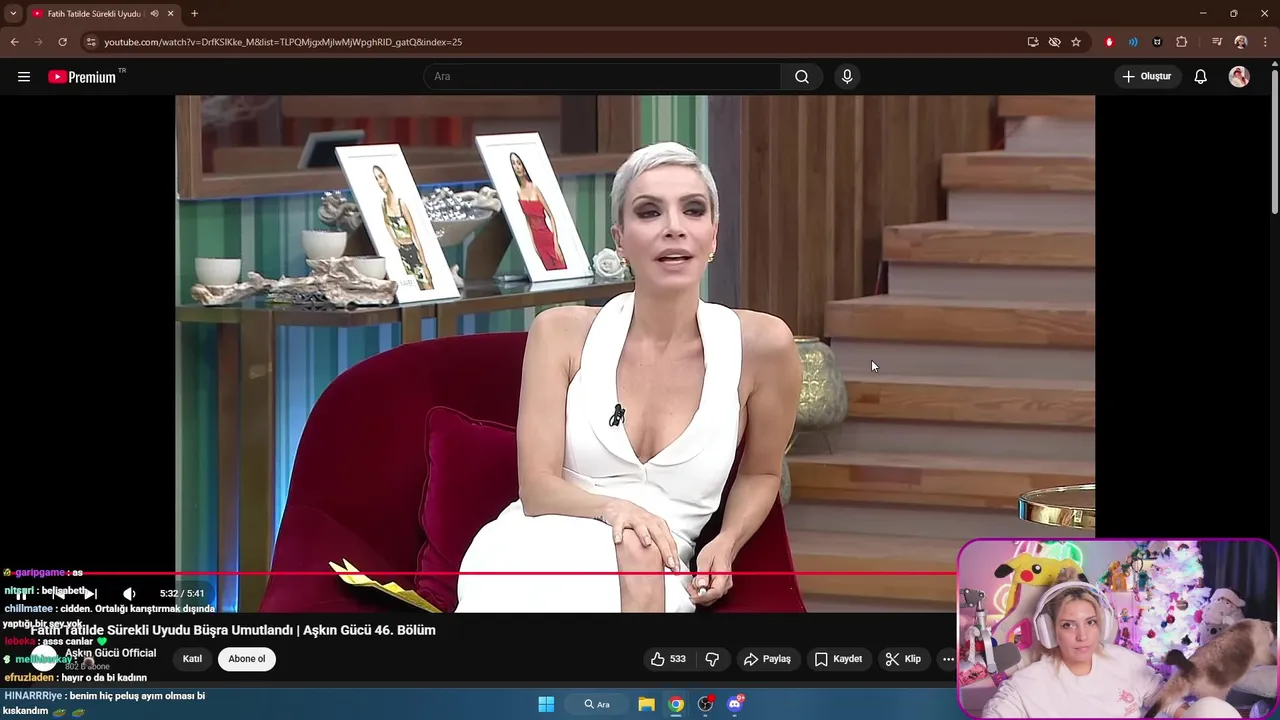Open the black cat-face extension
The height and width of the screenshot is (720, 1280).
click(1157, 42)
